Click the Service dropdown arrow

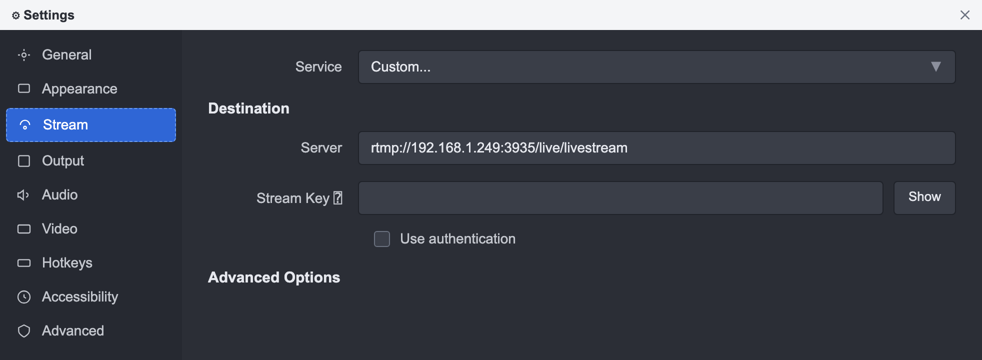(936, 66)
